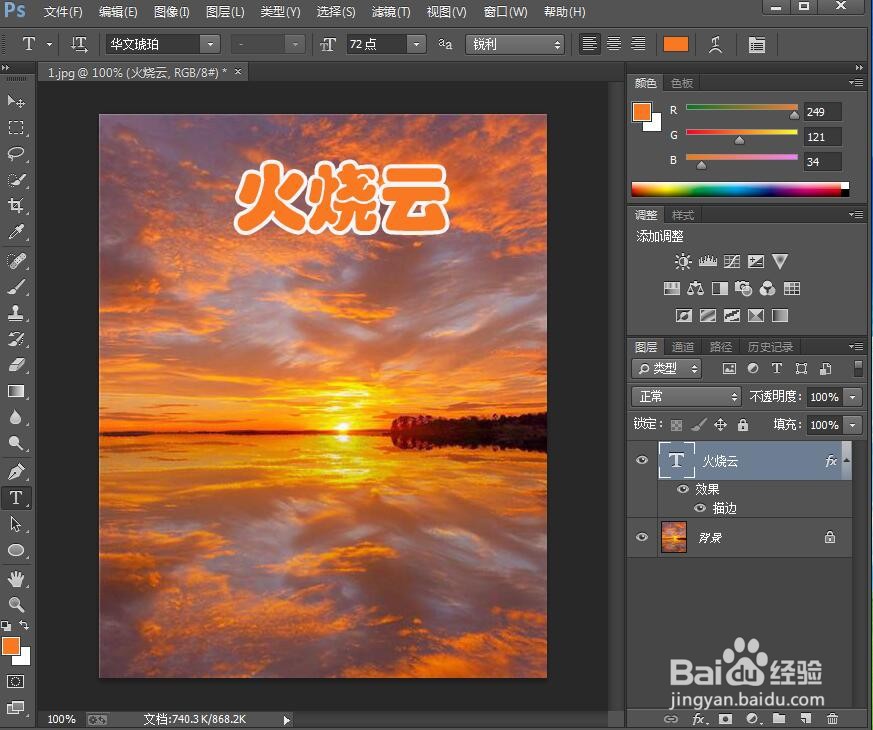Screen dimensions: 873x730
Task: Toggle lock all for layer
Action: pyautogui.click(x=743, y=425)
